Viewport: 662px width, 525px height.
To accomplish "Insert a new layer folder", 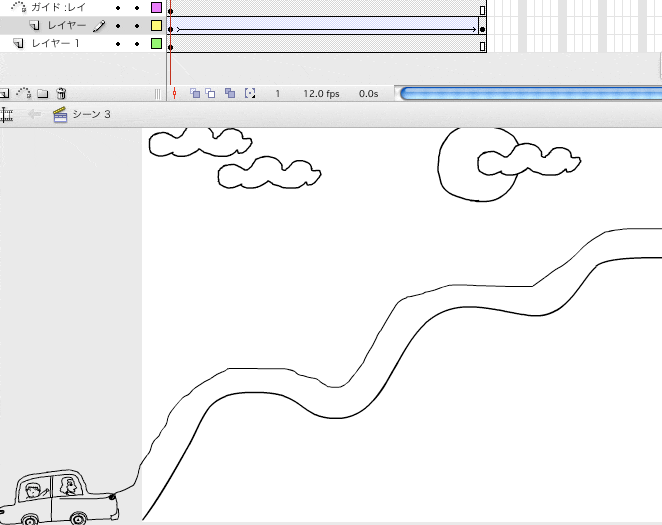I will tap(43, 93).
